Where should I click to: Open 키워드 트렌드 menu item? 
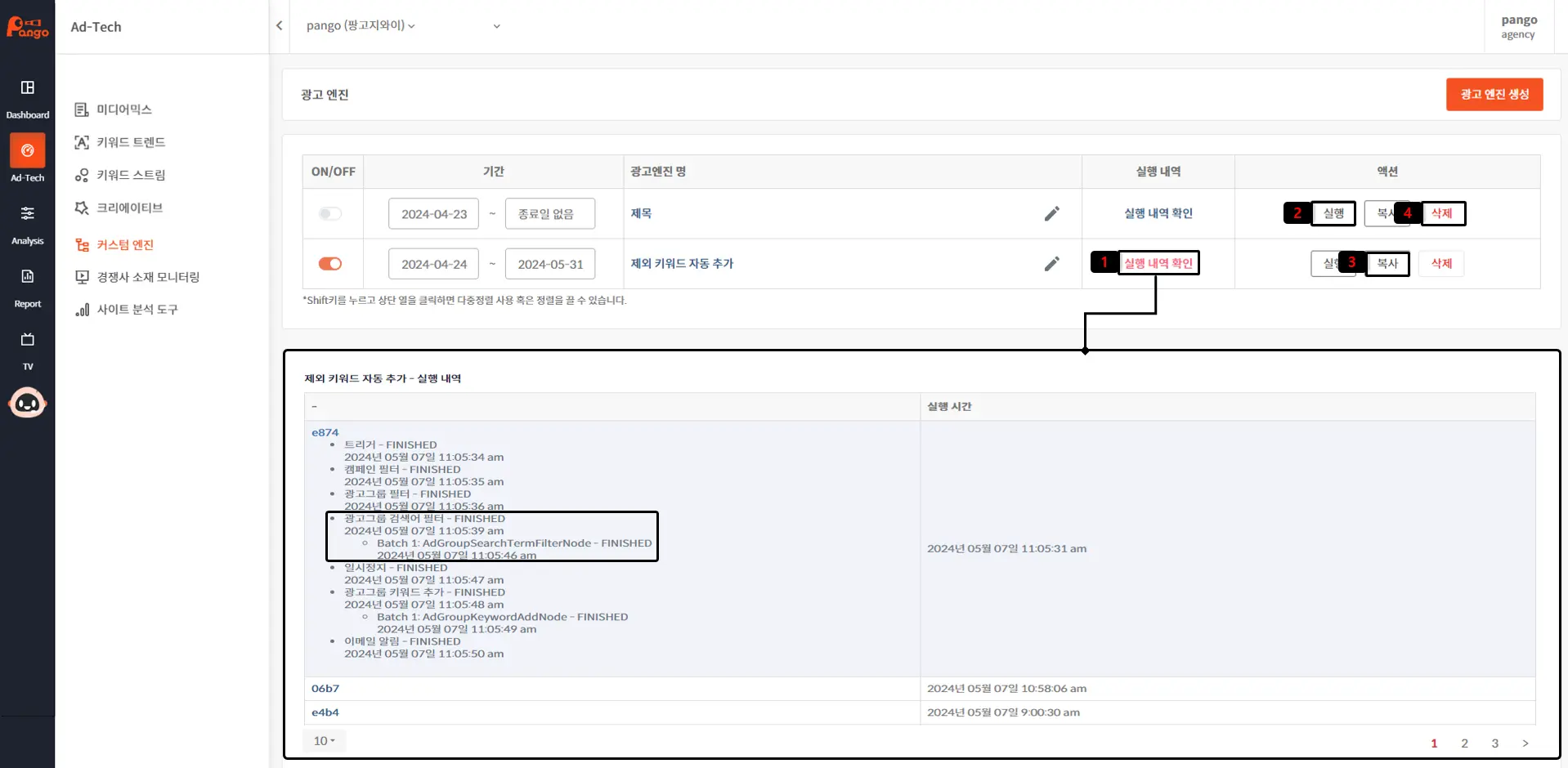coord(131,142)
